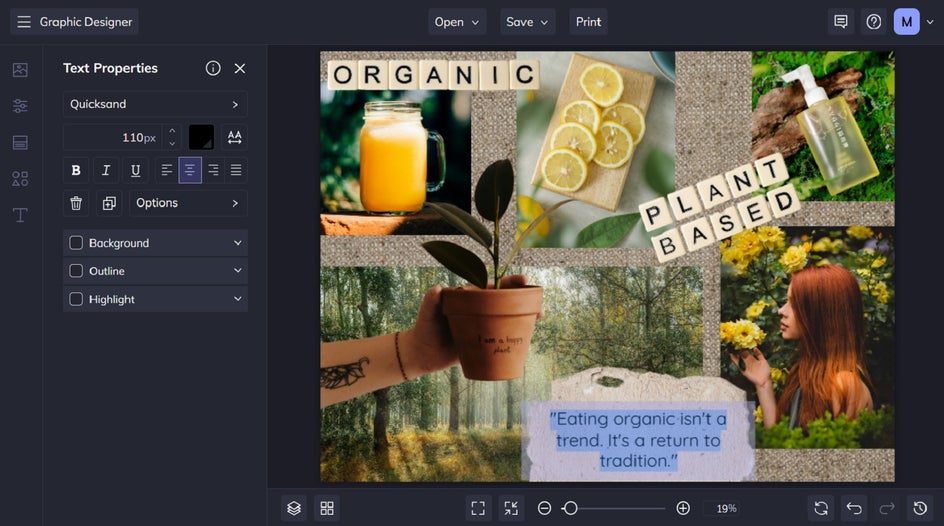Select the Text tool in sidebar
Viewport: 944px width, 526px height.
coord(20,215)
